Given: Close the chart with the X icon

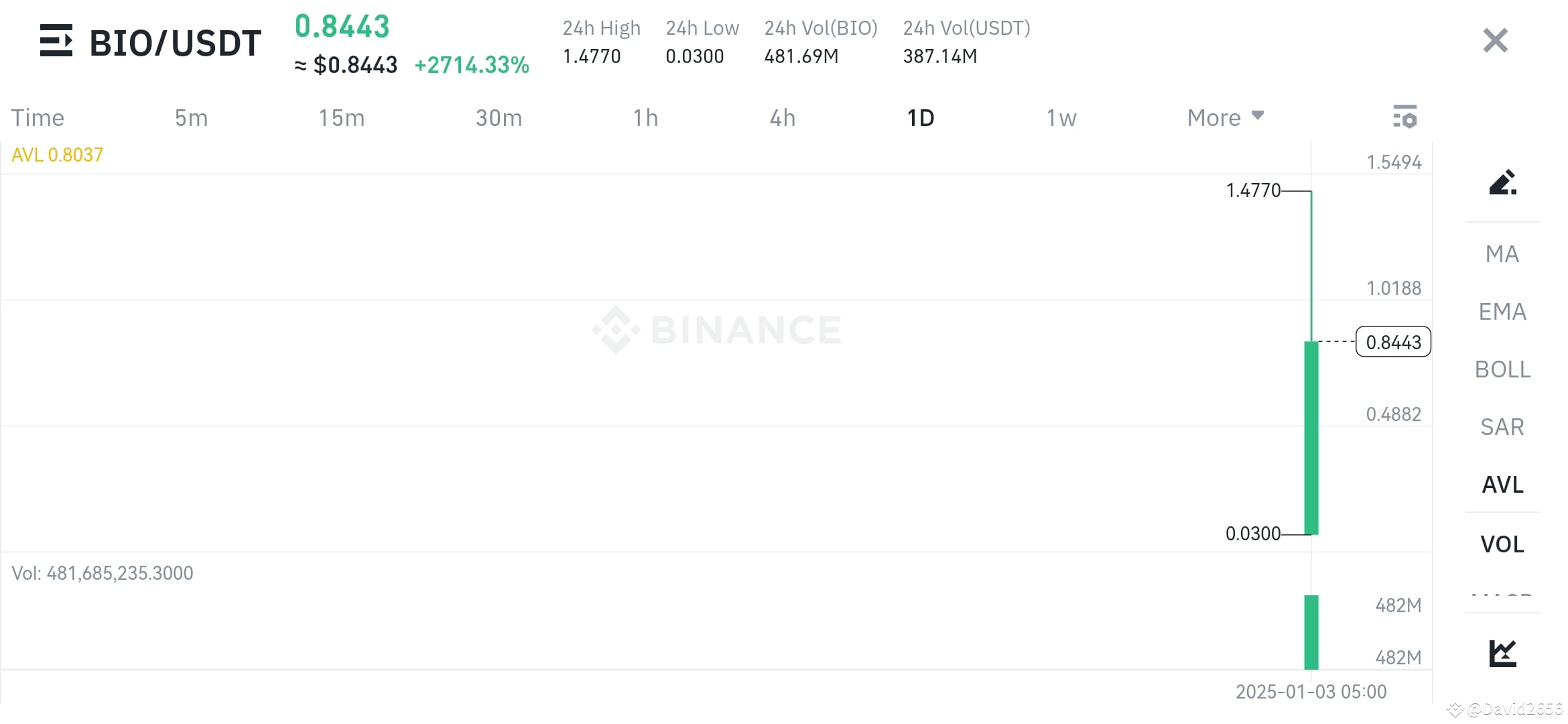Looking at the screenshot, I should click(1494, 40).
